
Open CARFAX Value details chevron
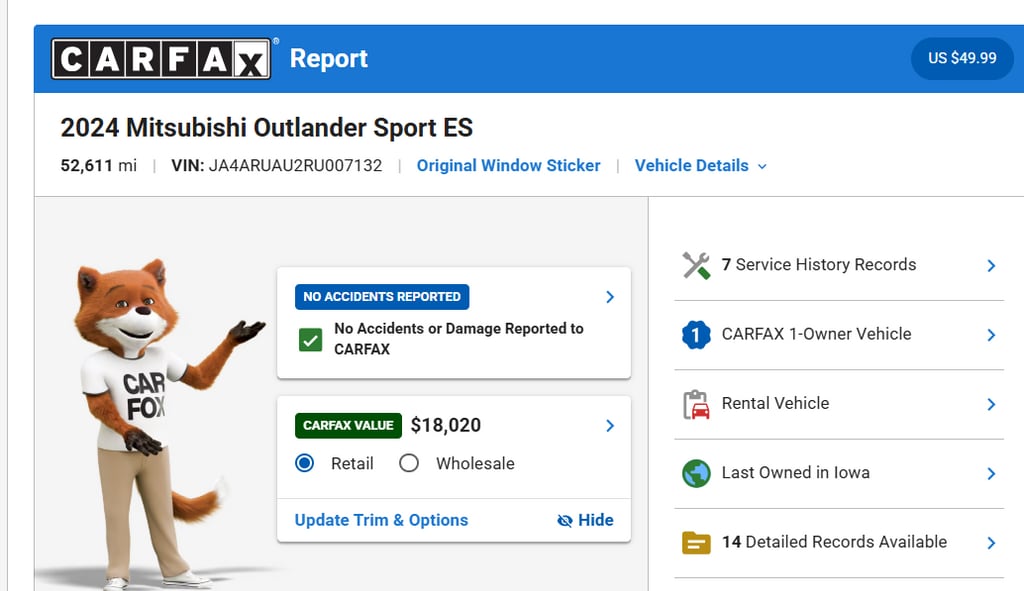[x=610, y=426]
